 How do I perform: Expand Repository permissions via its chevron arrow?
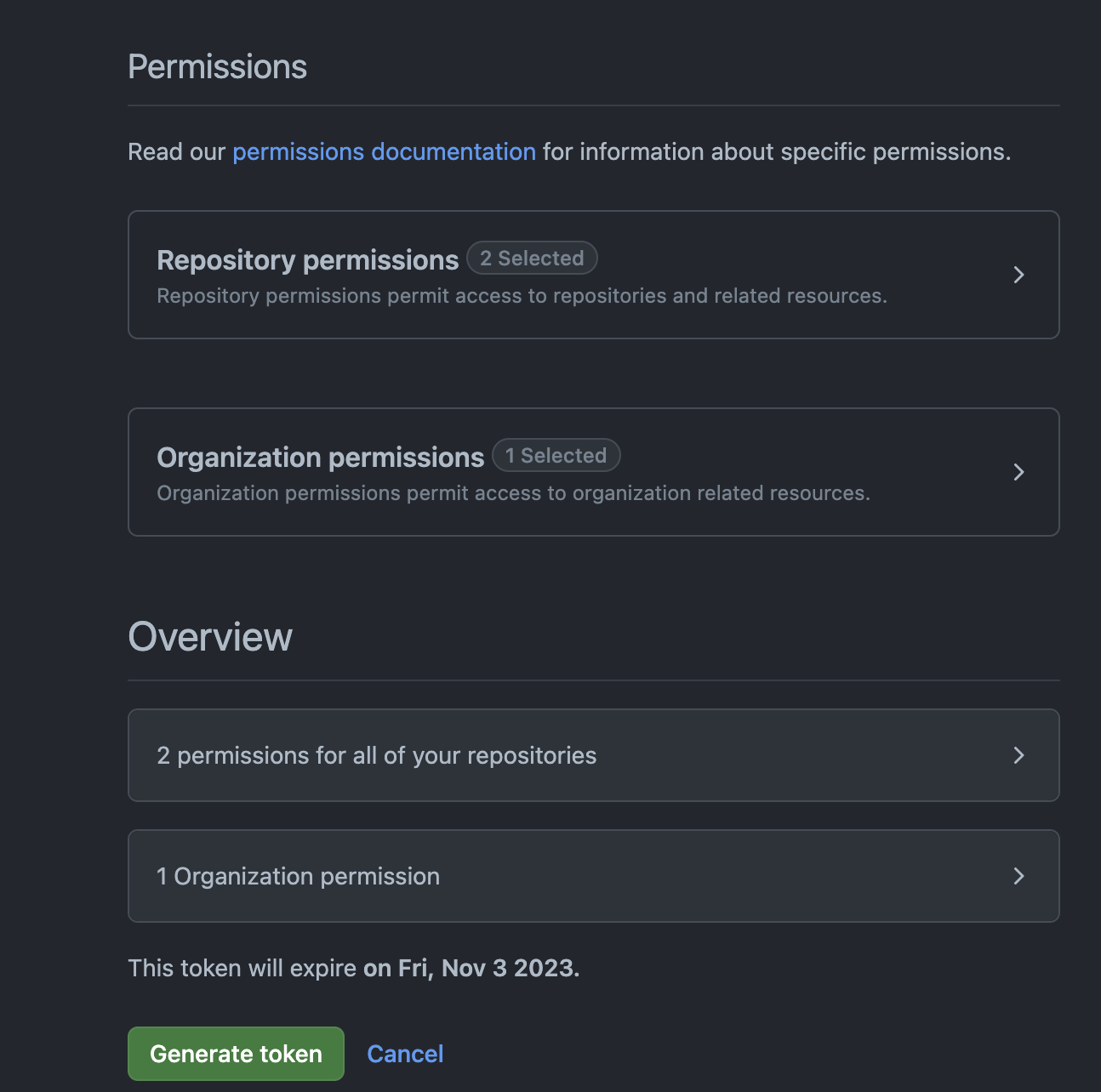(x=1018, y=275)
